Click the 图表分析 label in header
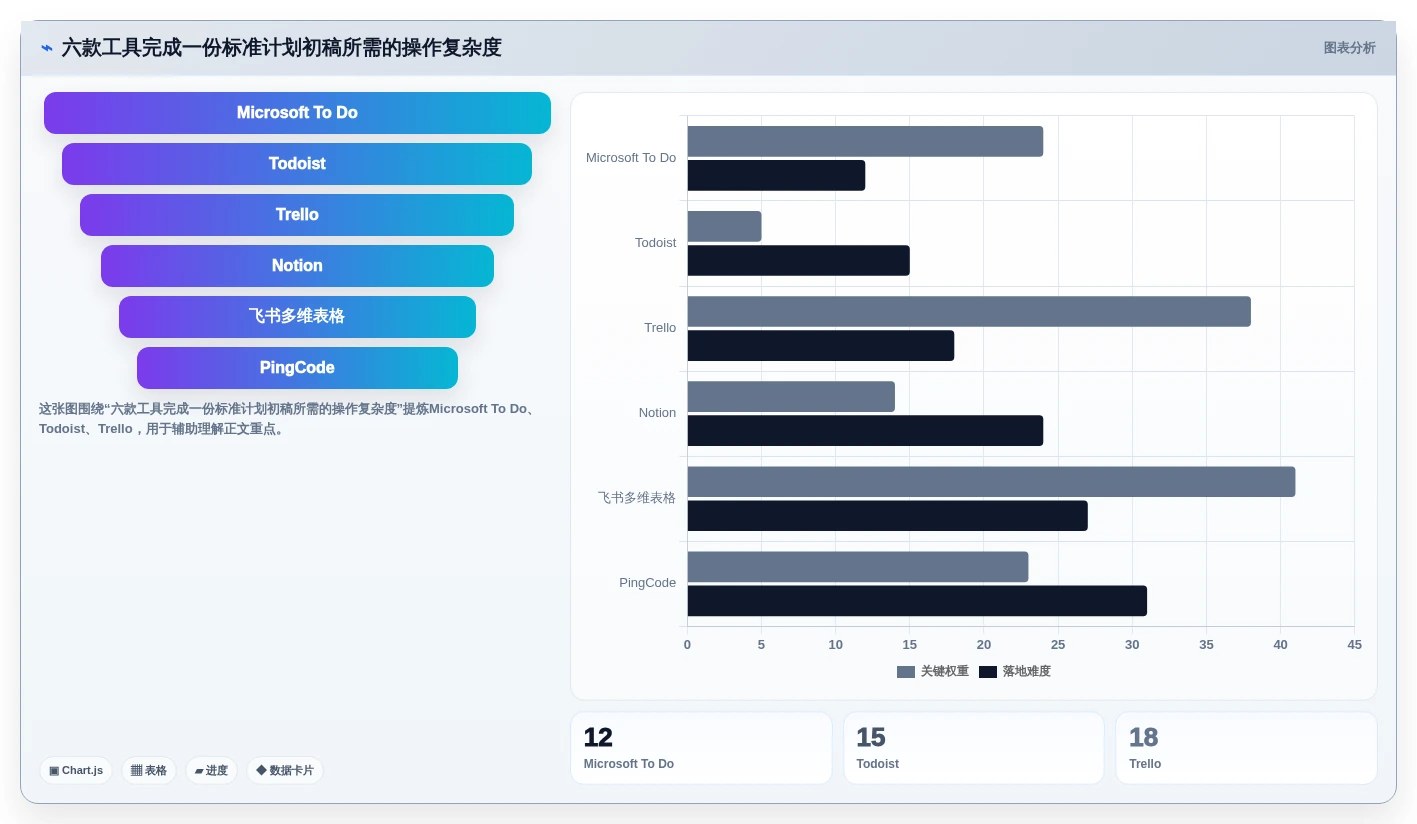Screen dimensions: 1417x824 1349,48
